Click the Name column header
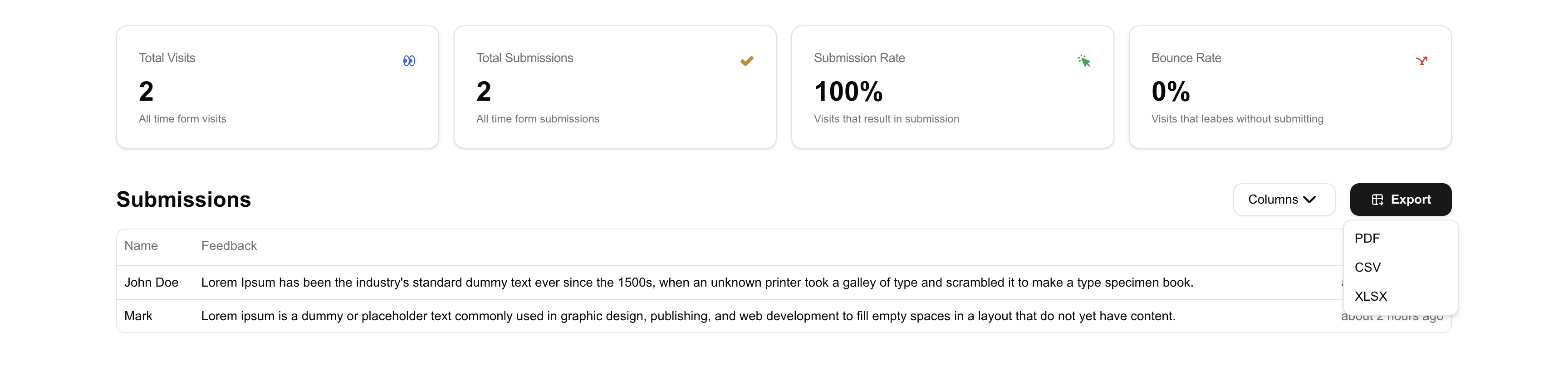 tap(141, 246)
